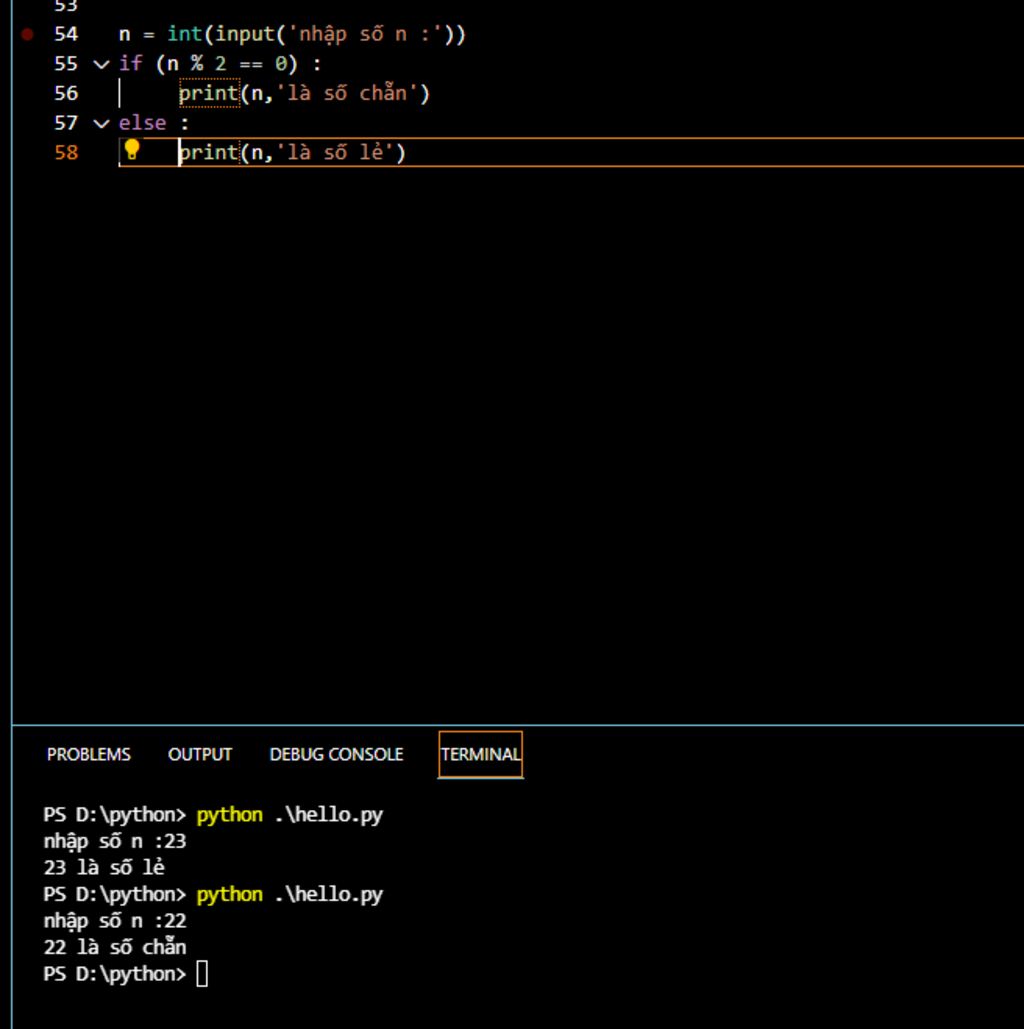Click the yellow lightbulb quick-fix icon
Image resolution: width=1024 pixels, height=1029 pixels.
[132, 150]
